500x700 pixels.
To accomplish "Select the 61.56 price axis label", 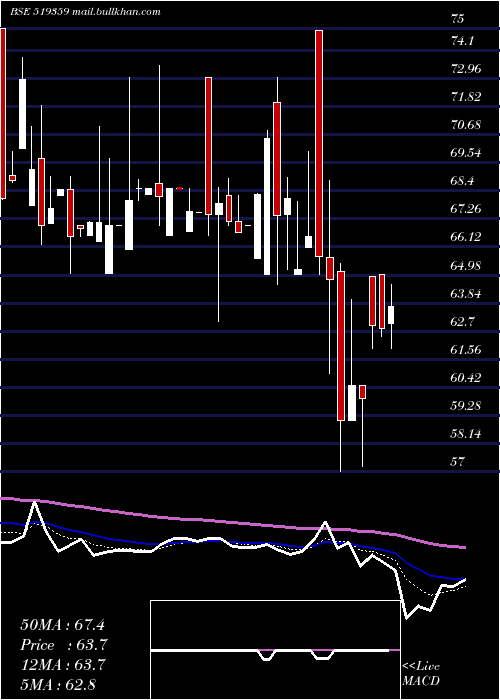I will click(467, 350).
